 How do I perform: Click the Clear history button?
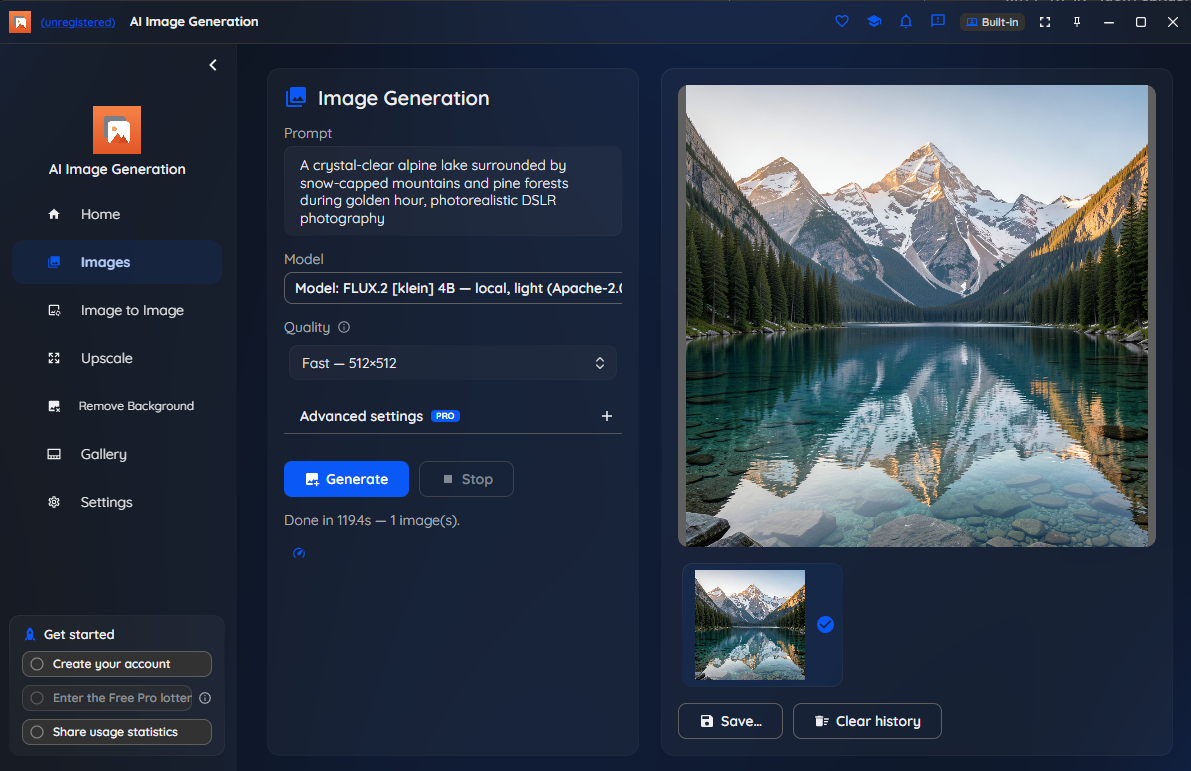(867, 721)
